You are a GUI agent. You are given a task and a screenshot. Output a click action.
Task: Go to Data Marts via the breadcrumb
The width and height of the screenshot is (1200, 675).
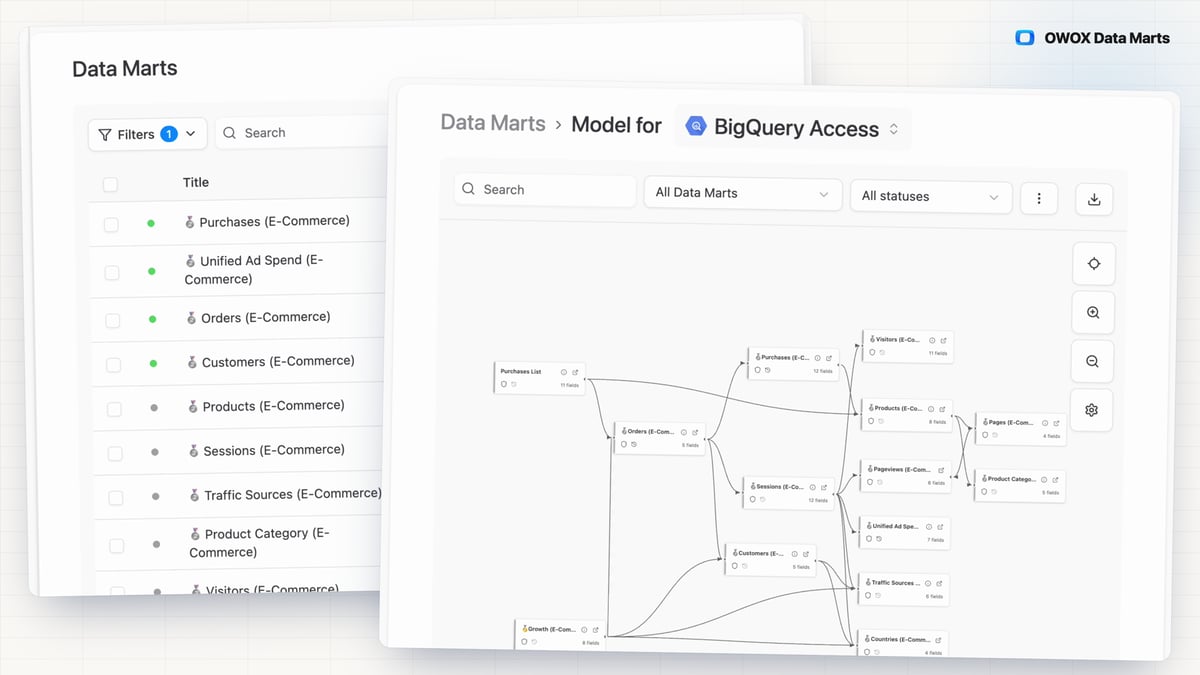pyautogui.click(x=493, y=123)
